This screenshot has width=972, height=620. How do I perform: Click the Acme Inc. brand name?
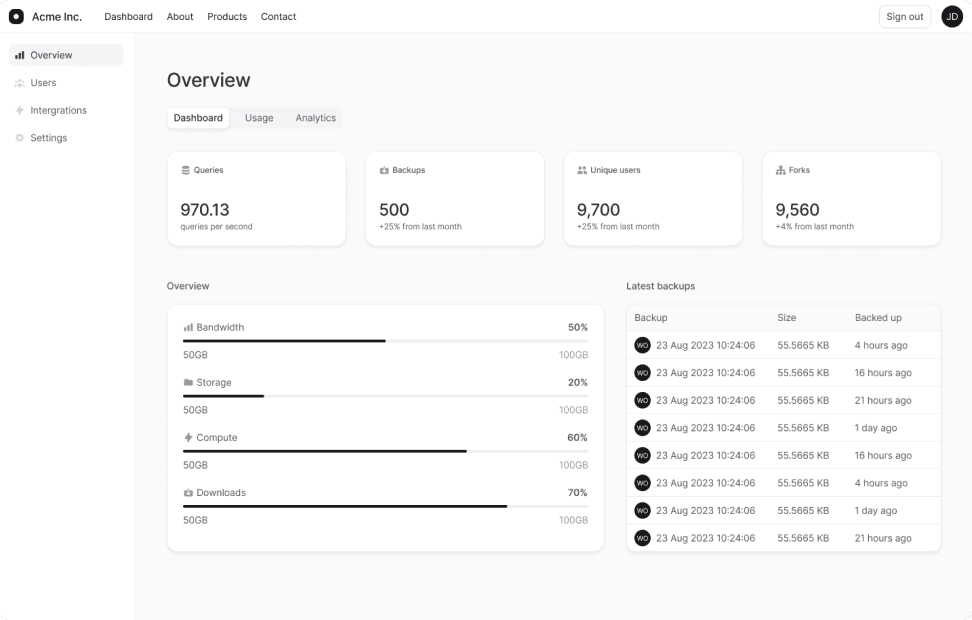point(57,17)
